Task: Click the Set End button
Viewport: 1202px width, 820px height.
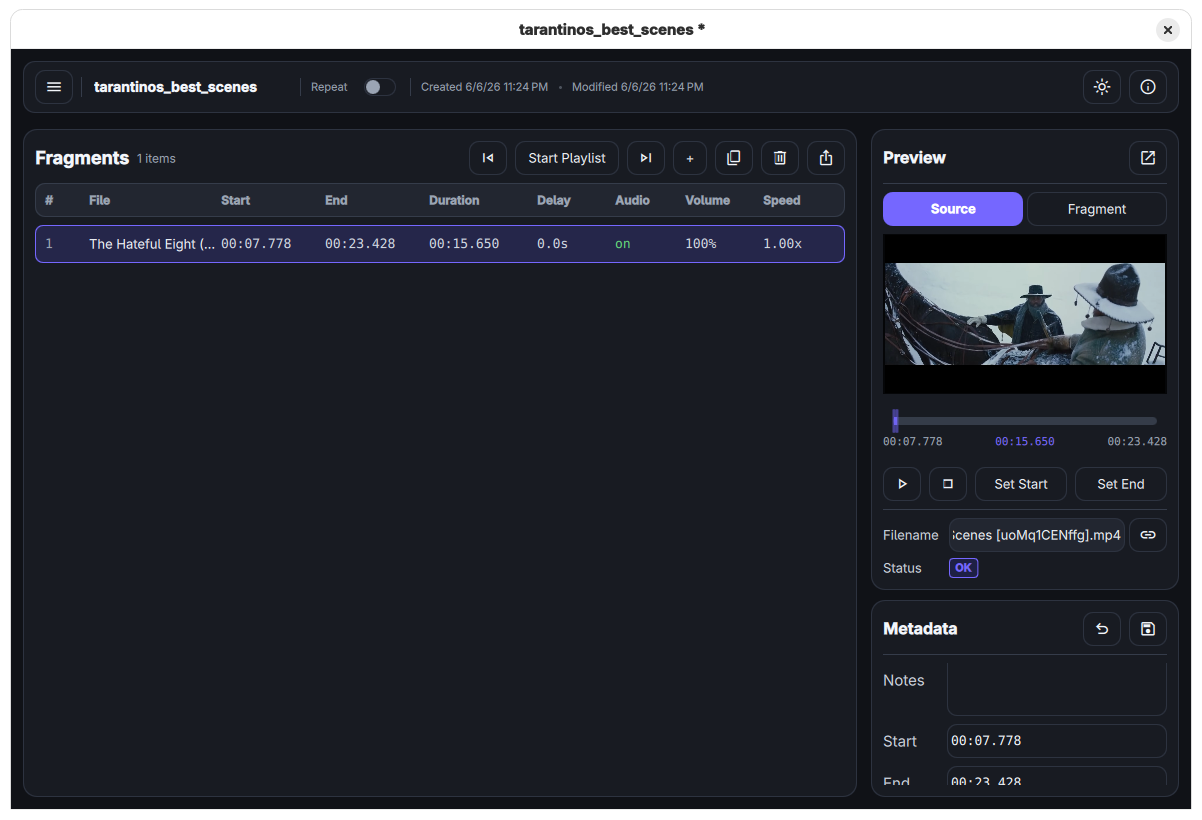Action: pos(1121,484)
